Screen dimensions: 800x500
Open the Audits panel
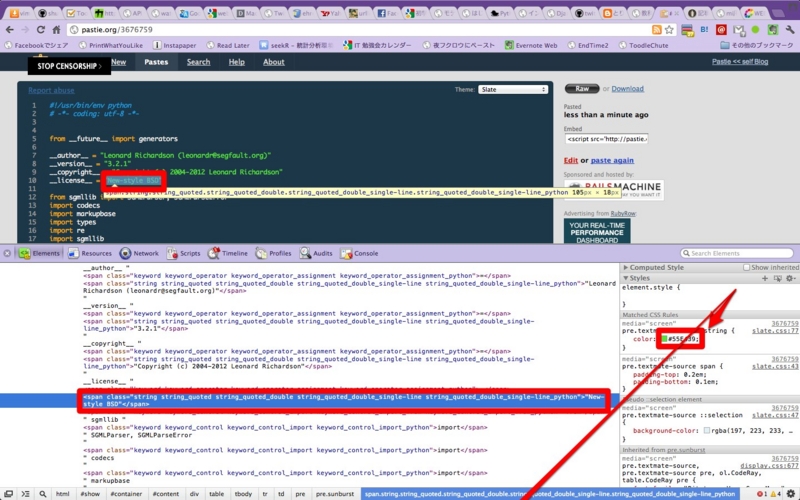click(316, 253)
